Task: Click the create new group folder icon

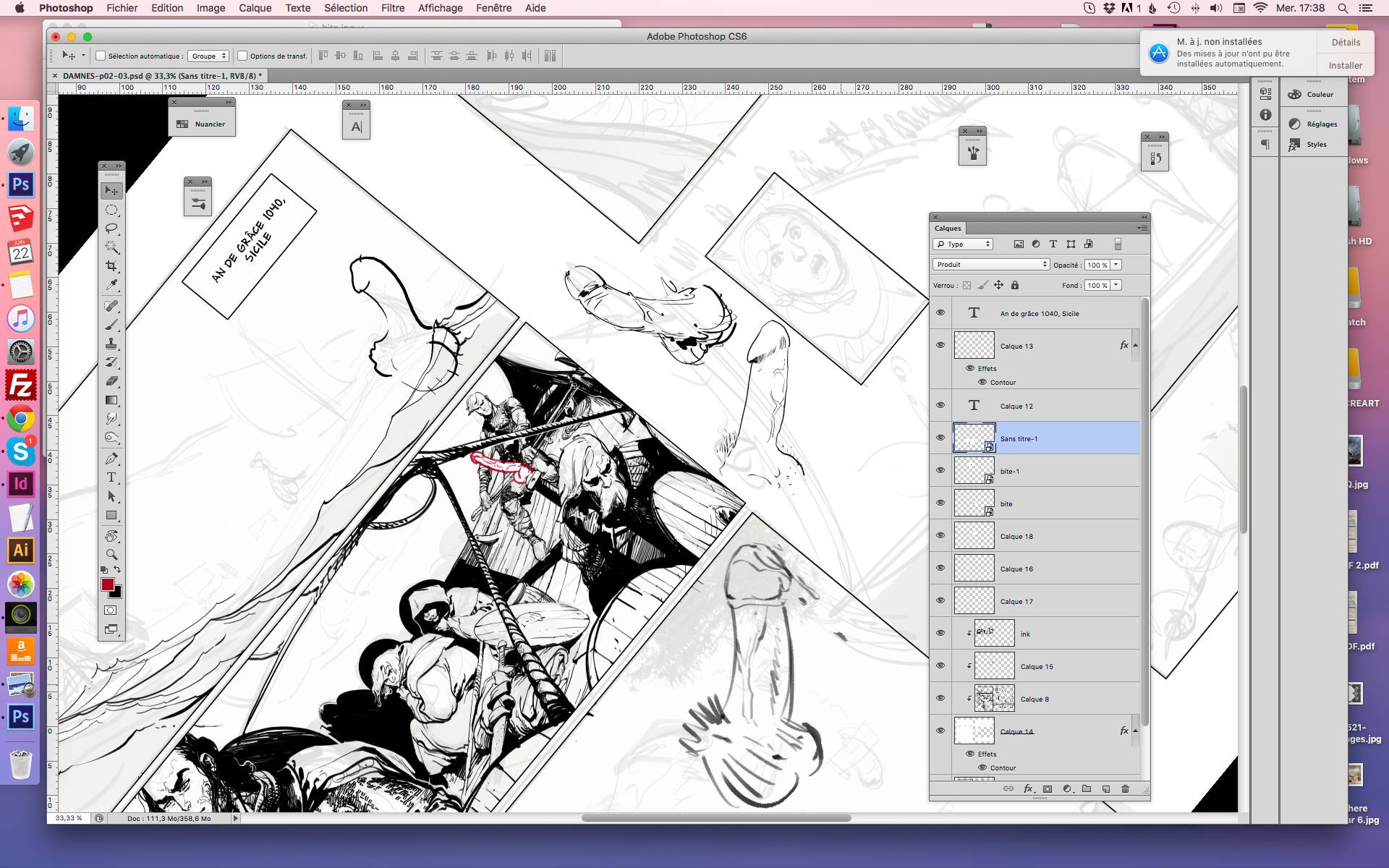Action: (x=1087, y=788)
